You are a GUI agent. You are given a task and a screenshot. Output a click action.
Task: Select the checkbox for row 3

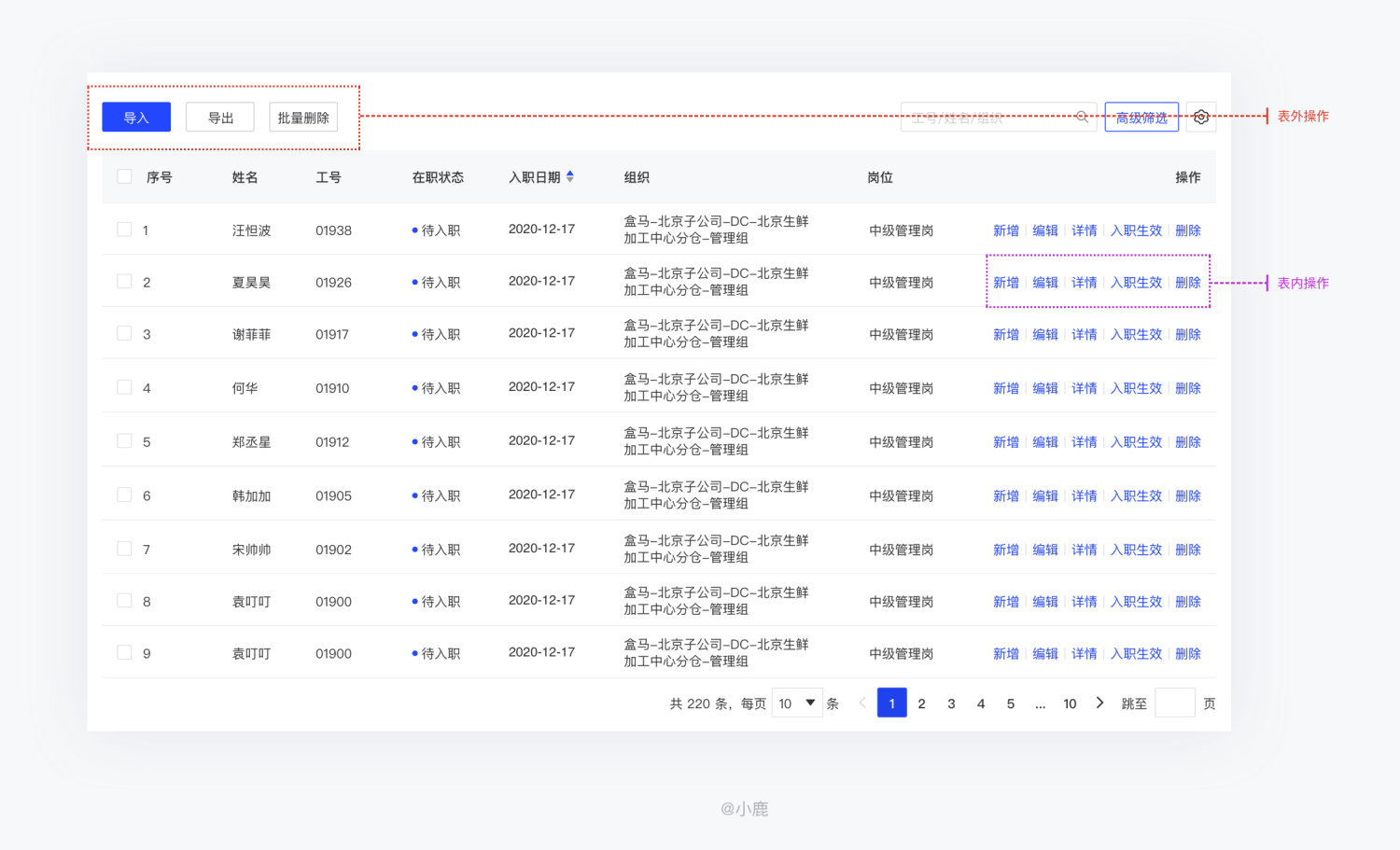click(x=124, y=333)
